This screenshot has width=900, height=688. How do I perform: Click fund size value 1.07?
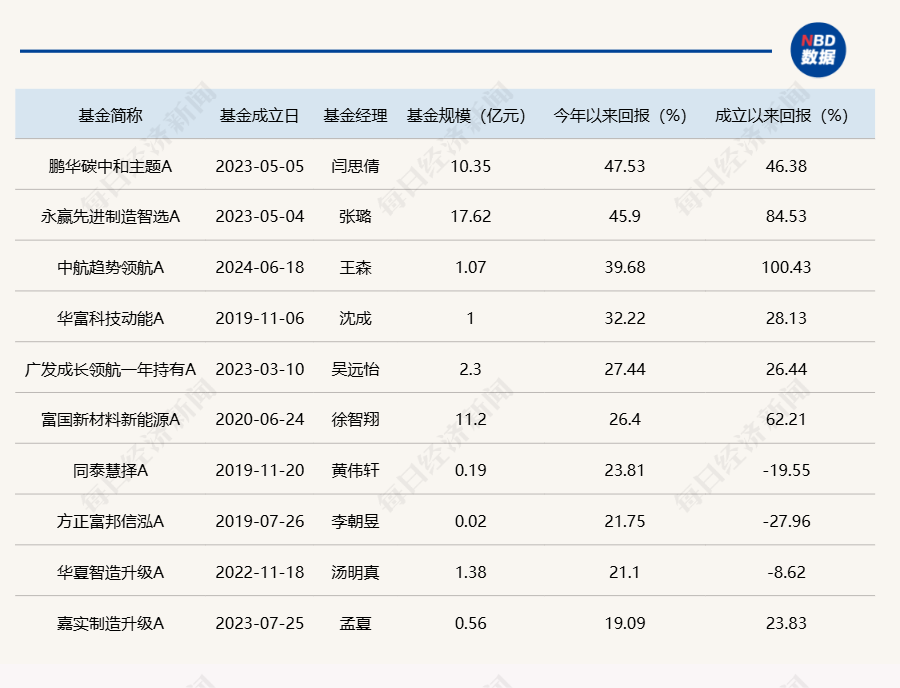[471, 267]
